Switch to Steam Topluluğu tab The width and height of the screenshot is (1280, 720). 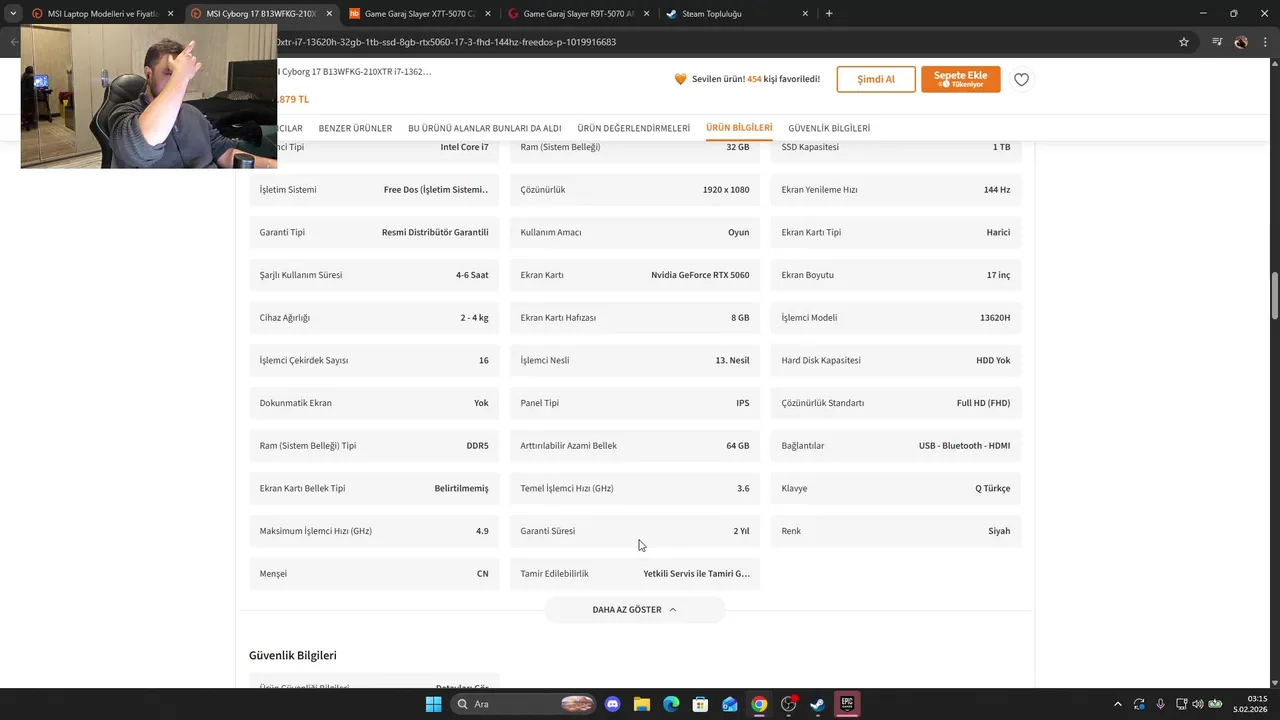pos(738,14)
